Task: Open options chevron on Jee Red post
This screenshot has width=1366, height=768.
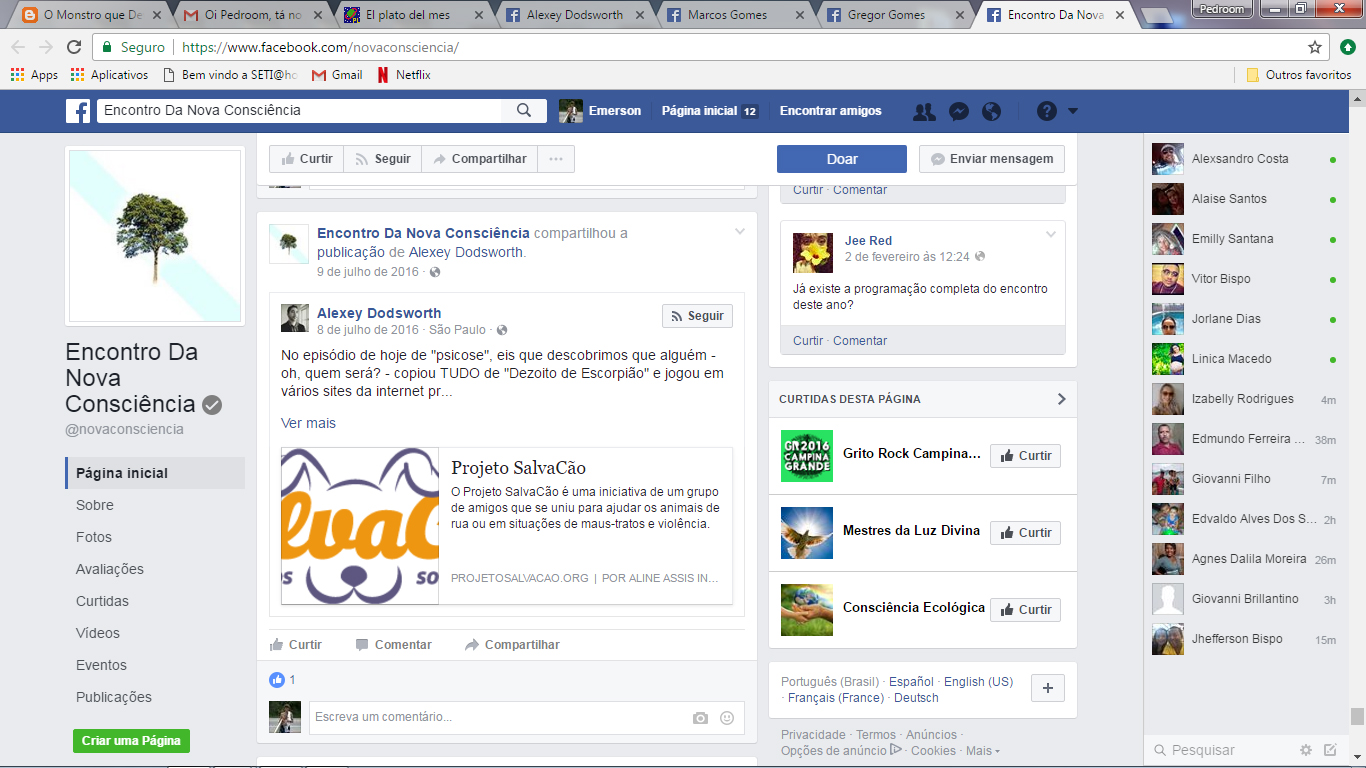Action: (1051, 235)
